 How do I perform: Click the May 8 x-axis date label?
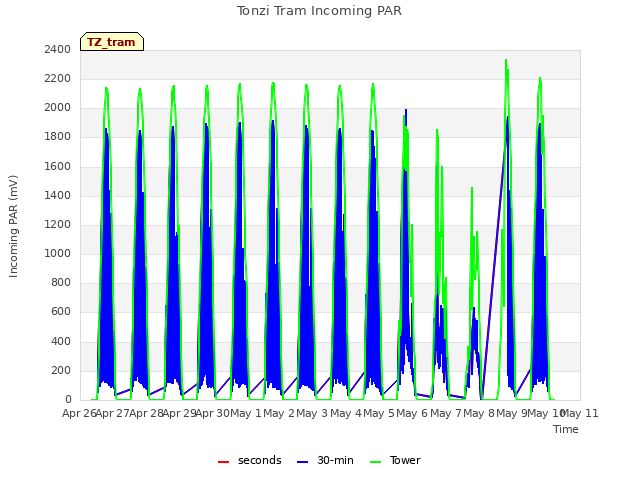pos(479,413)
